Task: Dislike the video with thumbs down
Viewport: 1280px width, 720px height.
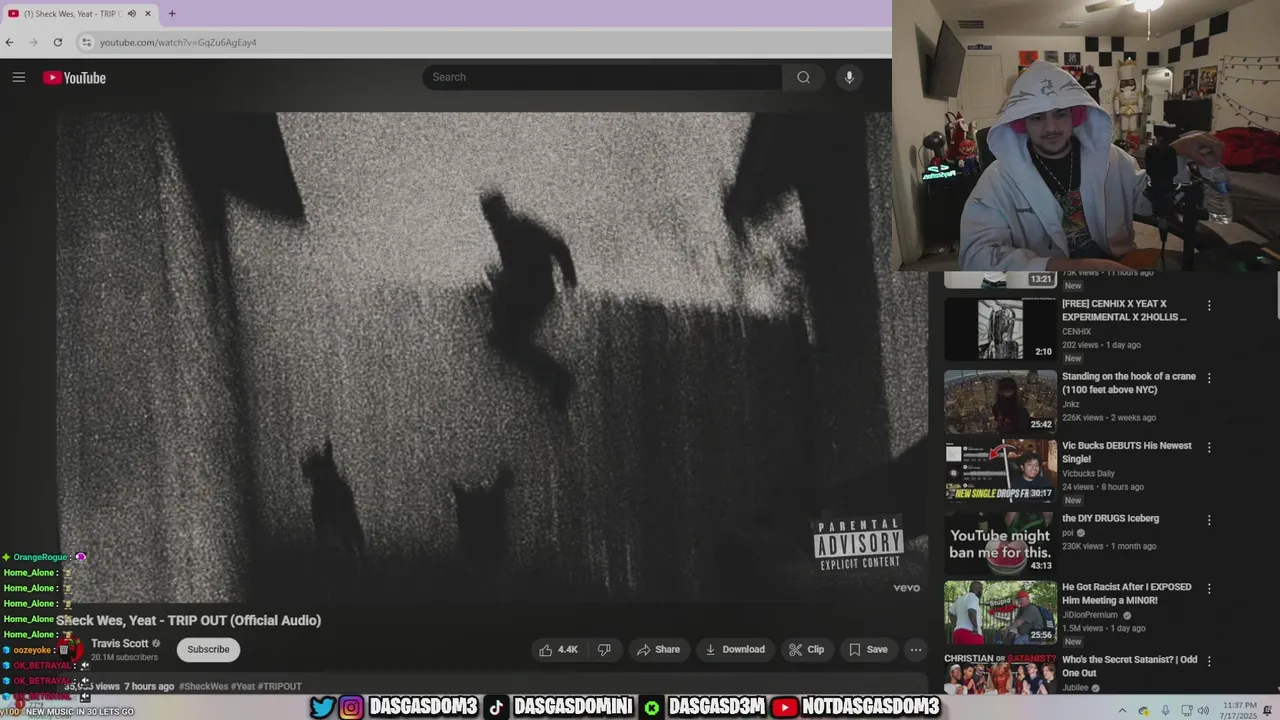Action: click(x=604, y=649)
